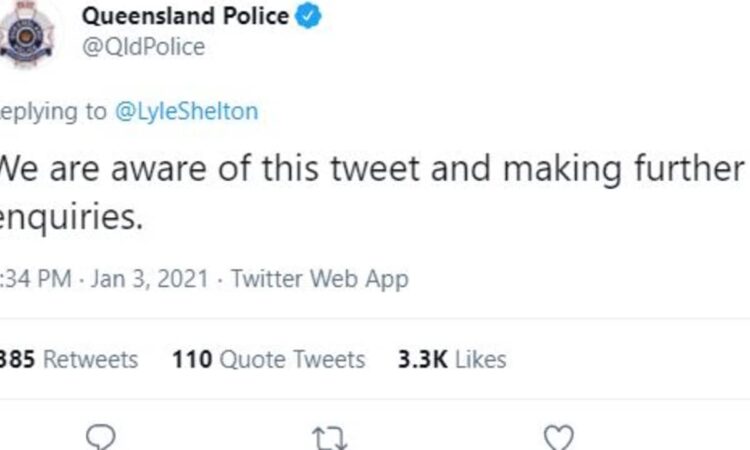Click the reply speech bubble icon
Image resolution: width=750 pixels, height=450 pixels.
(100, 437)
